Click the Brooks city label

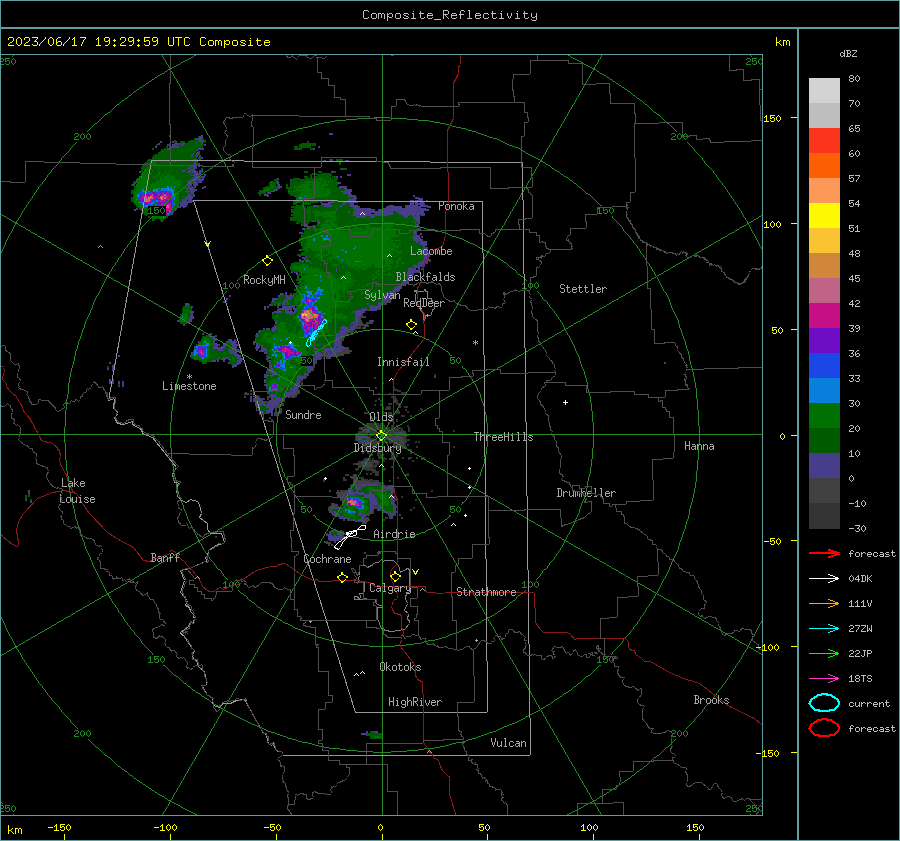[711, 700]
